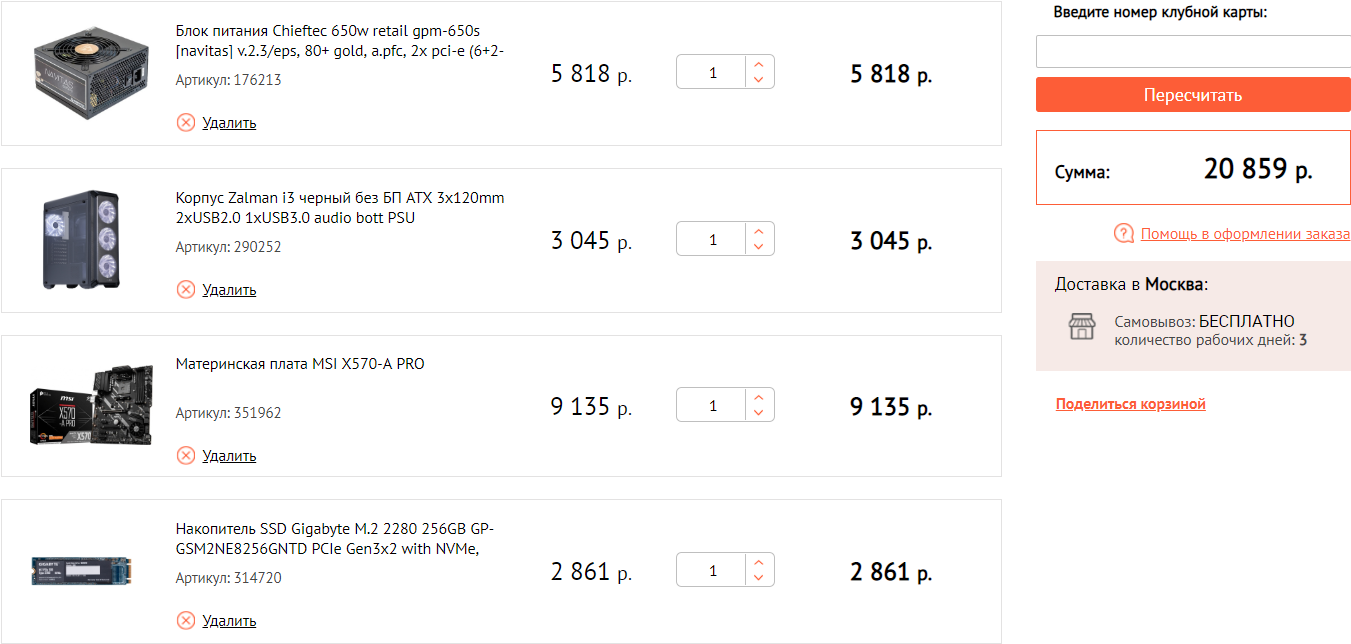Screen dimensions: 1351x644
Task: Open Помощь в оформлении заказа link
Action: point(1245,234)
